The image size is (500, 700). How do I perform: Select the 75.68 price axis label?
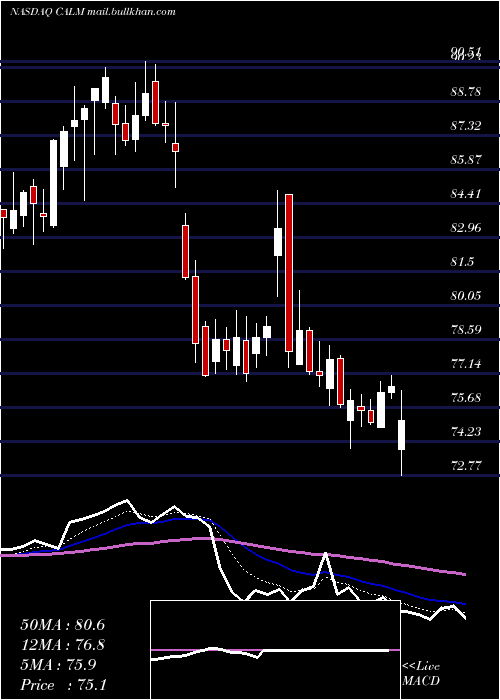point(466,397)
